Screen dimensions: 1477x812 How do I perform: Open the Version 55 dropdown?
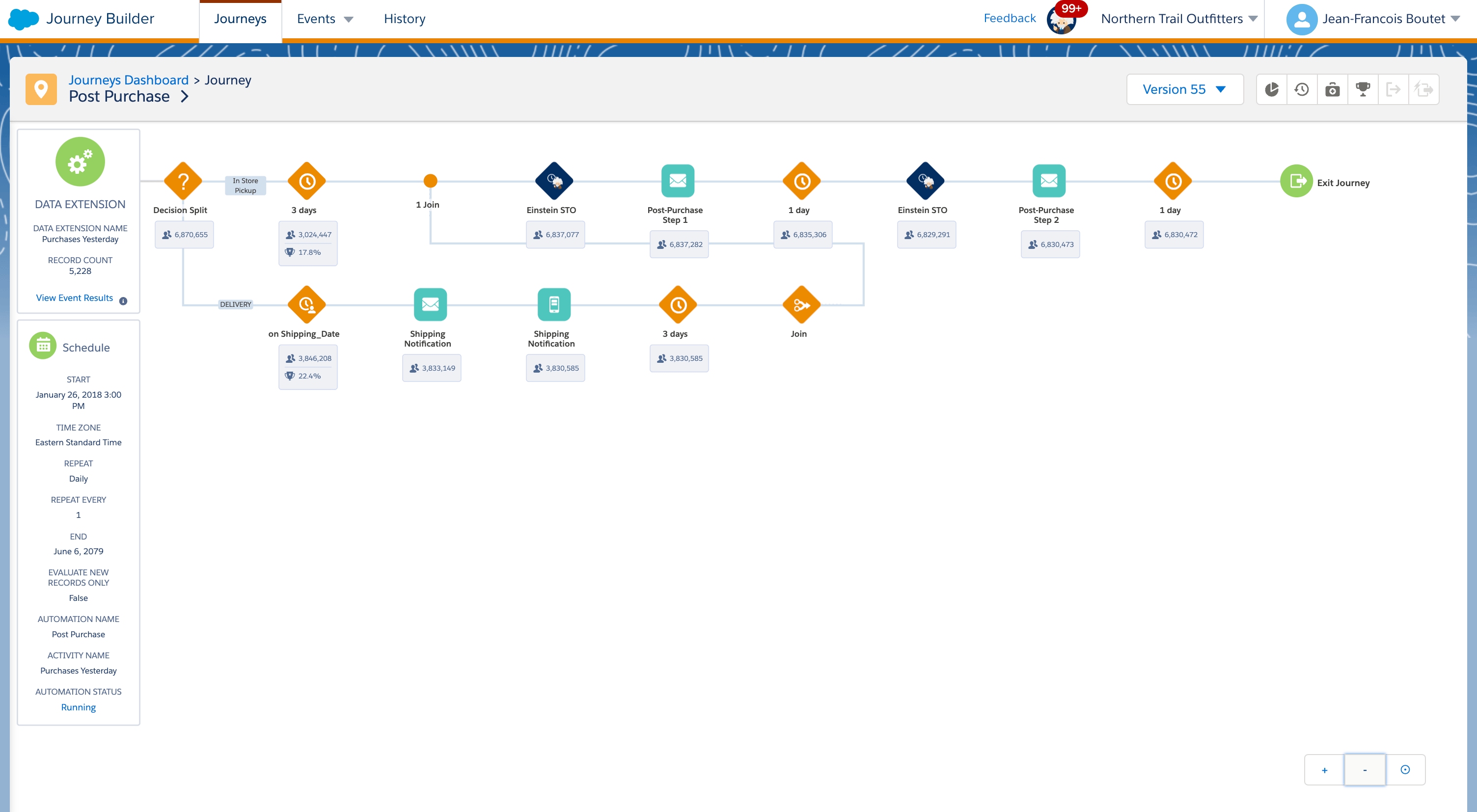click(1184, 89)
